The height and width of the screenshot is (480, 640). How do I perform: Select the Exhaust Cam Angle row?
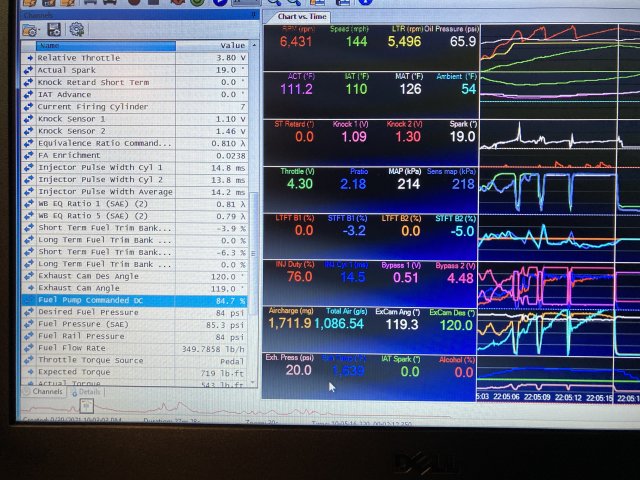click(135, 288)
